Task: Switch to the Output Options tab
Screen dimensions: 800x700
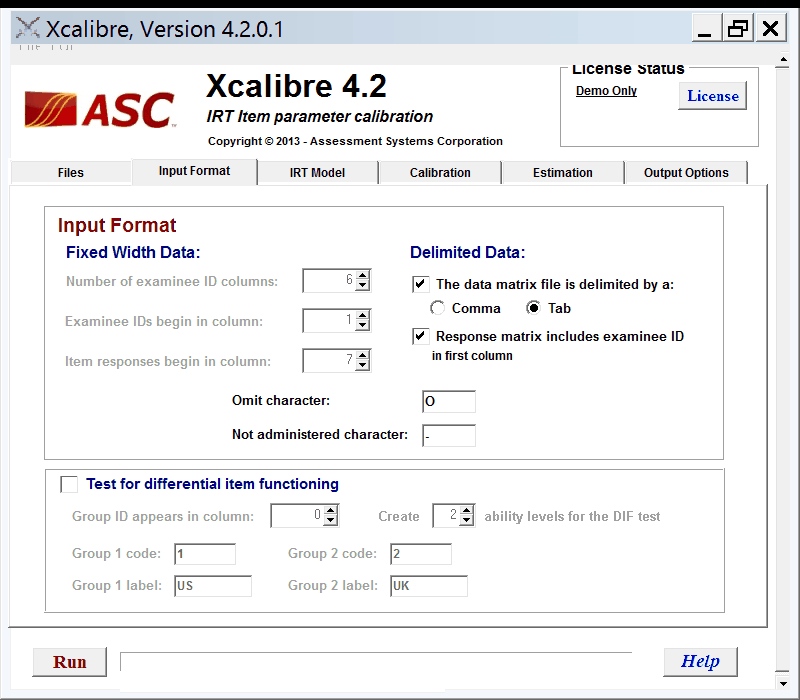Action: tap(686, 172)
